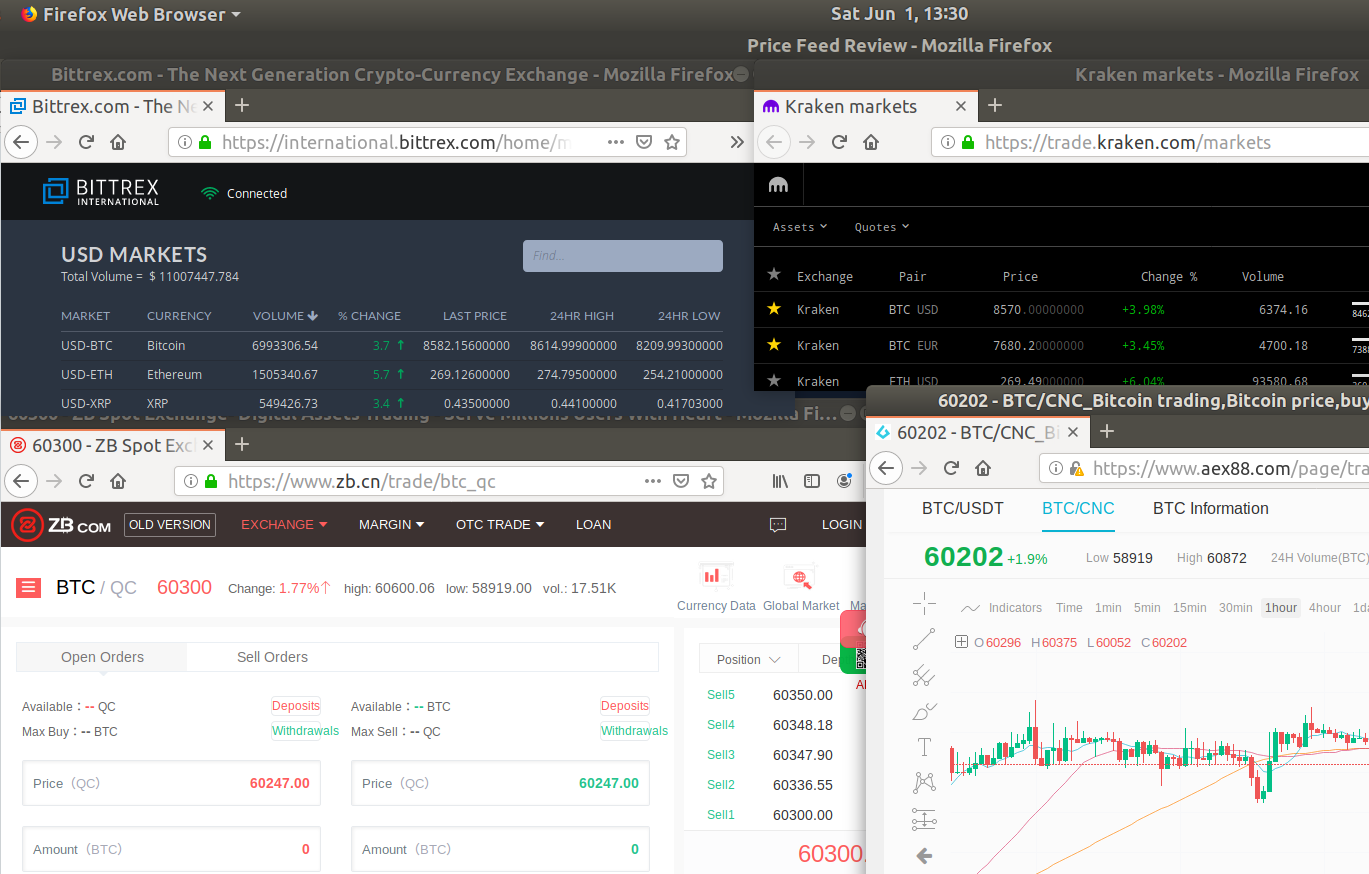Open a new tab in the AEX window

[1106, 431]
